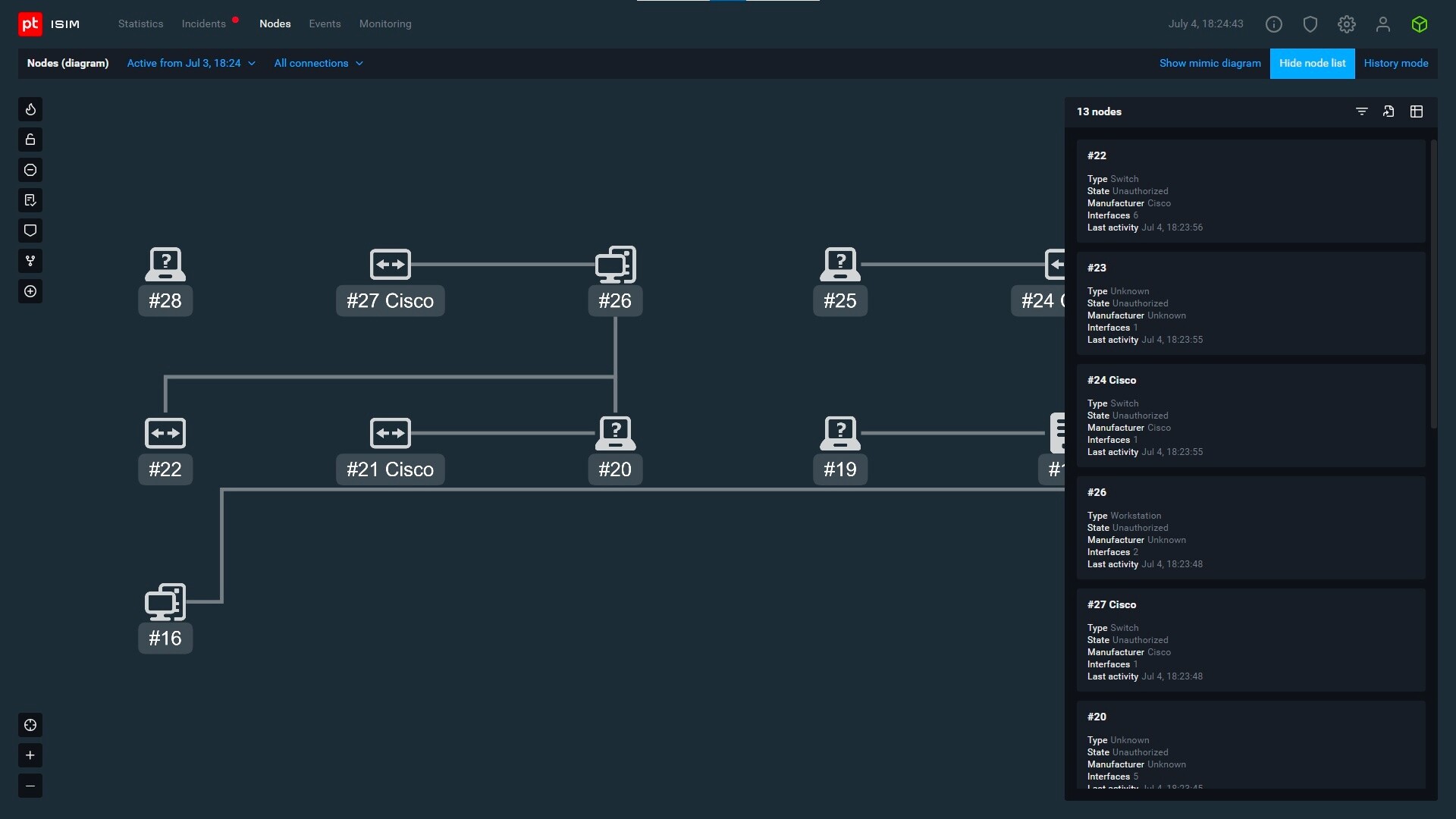
Task: Open settings gear in top bar
Action: [1347, 24]
